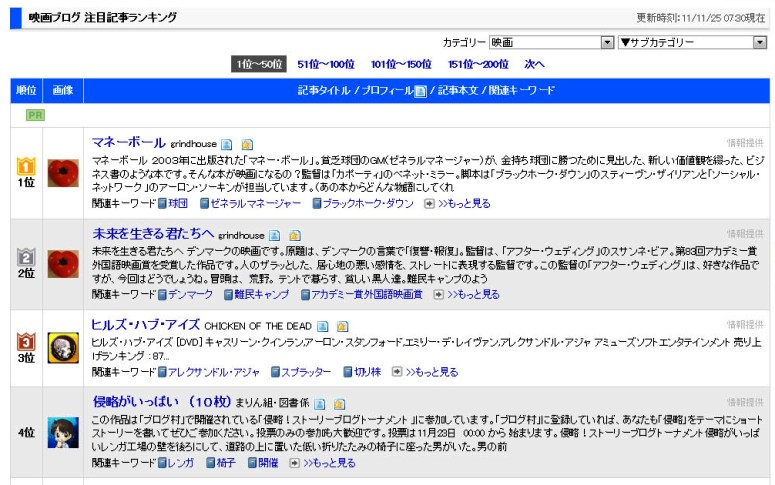Click the 1位 tomato thumbnail image
This screenshot has height=485, width=775.
(x=63, y=173)
